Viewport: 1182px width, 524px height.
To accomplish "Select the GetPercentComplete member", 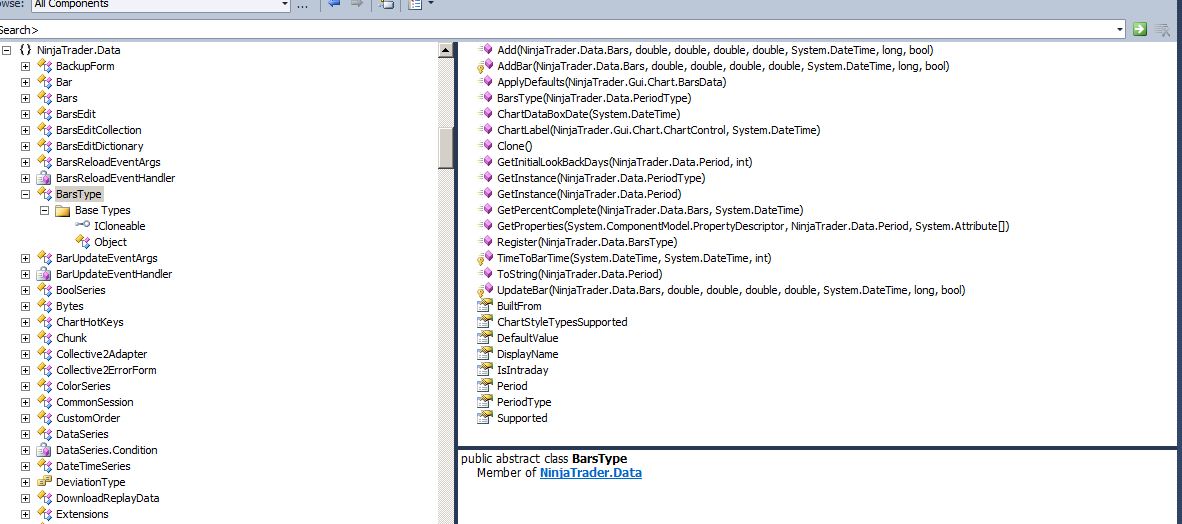I will click(x=650, y=210).
